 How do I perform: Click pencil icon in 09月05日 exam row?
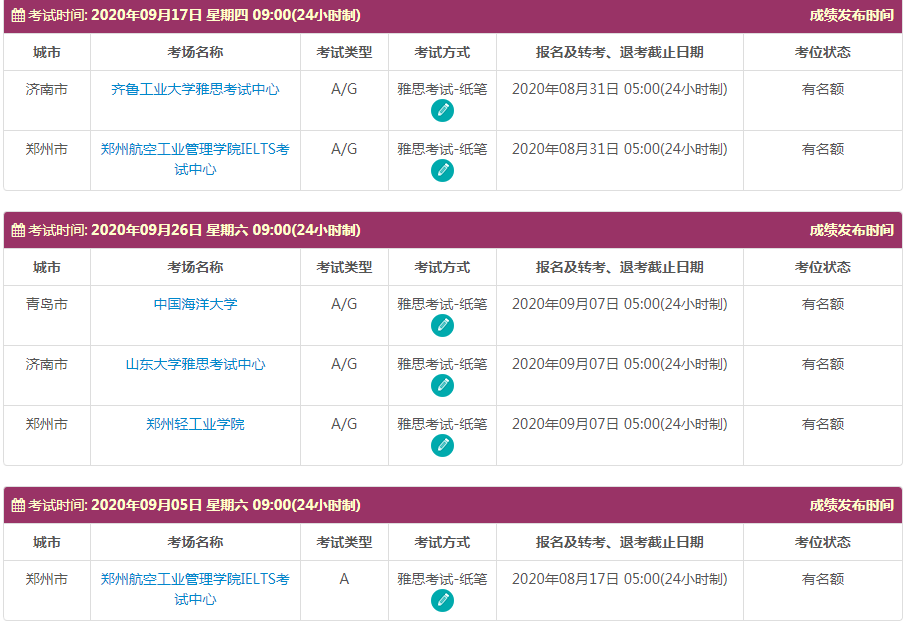(442, 601)
